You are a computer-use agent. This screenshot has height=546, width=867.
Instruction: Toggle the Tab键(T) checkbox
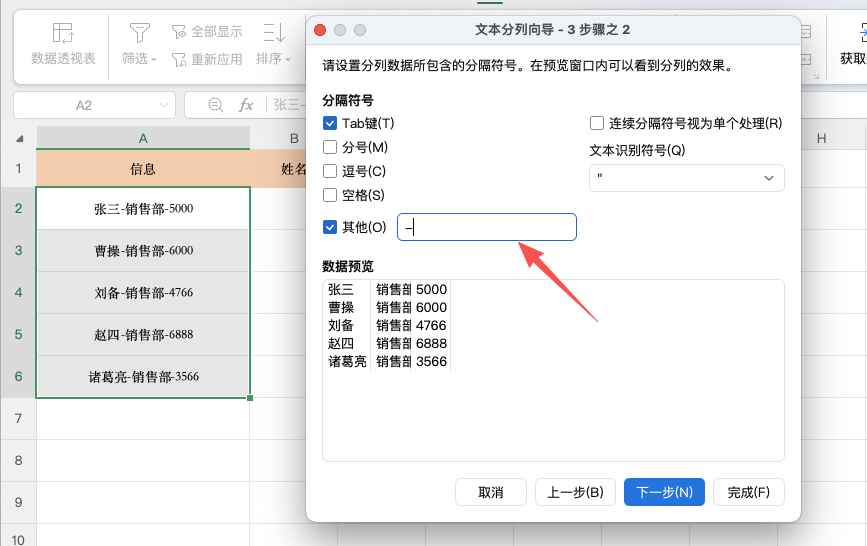tap(330, 123)
